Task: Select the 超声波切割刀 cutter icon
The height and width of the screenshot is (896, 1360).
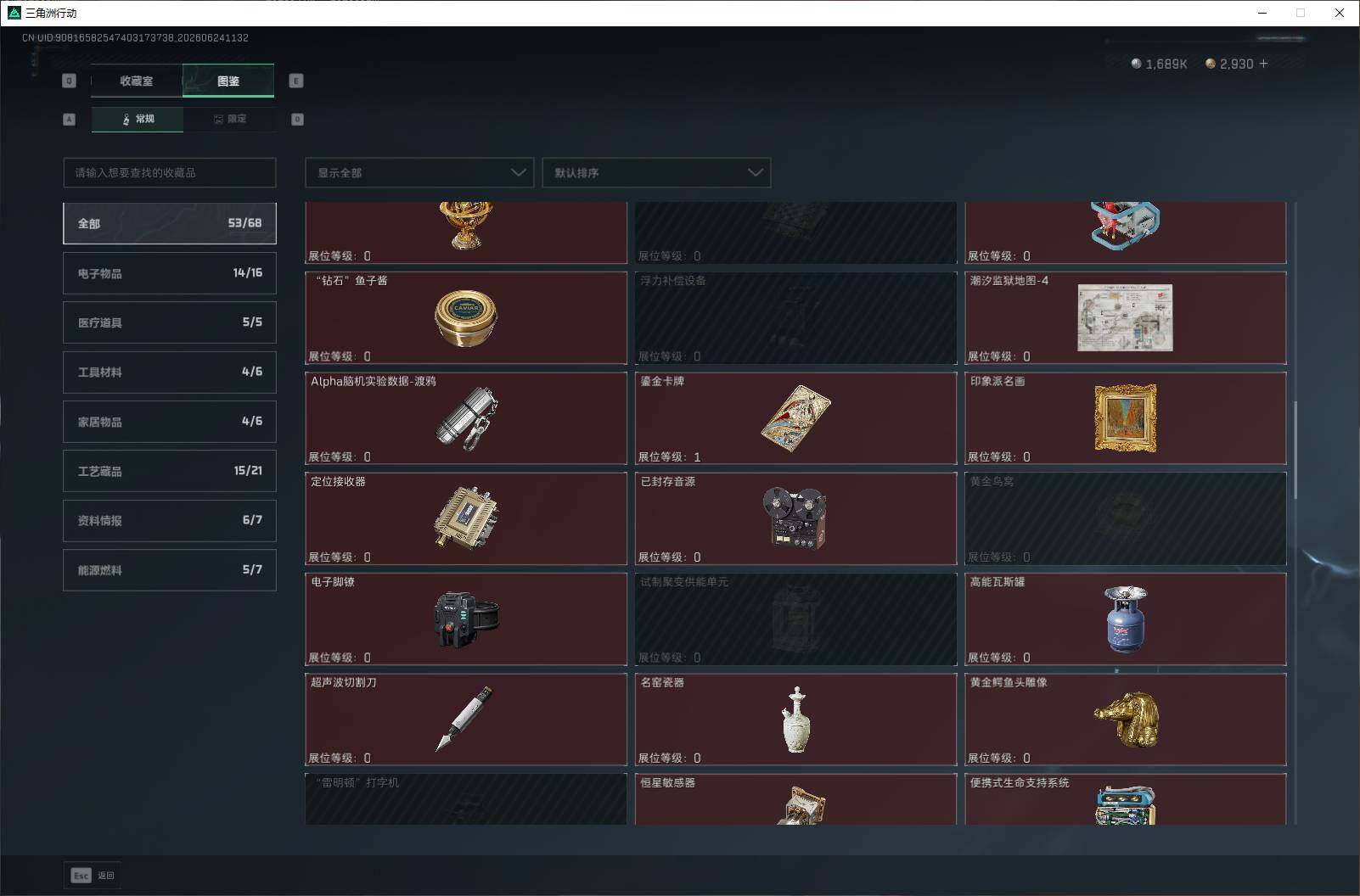Action: (x=464, y=719)
